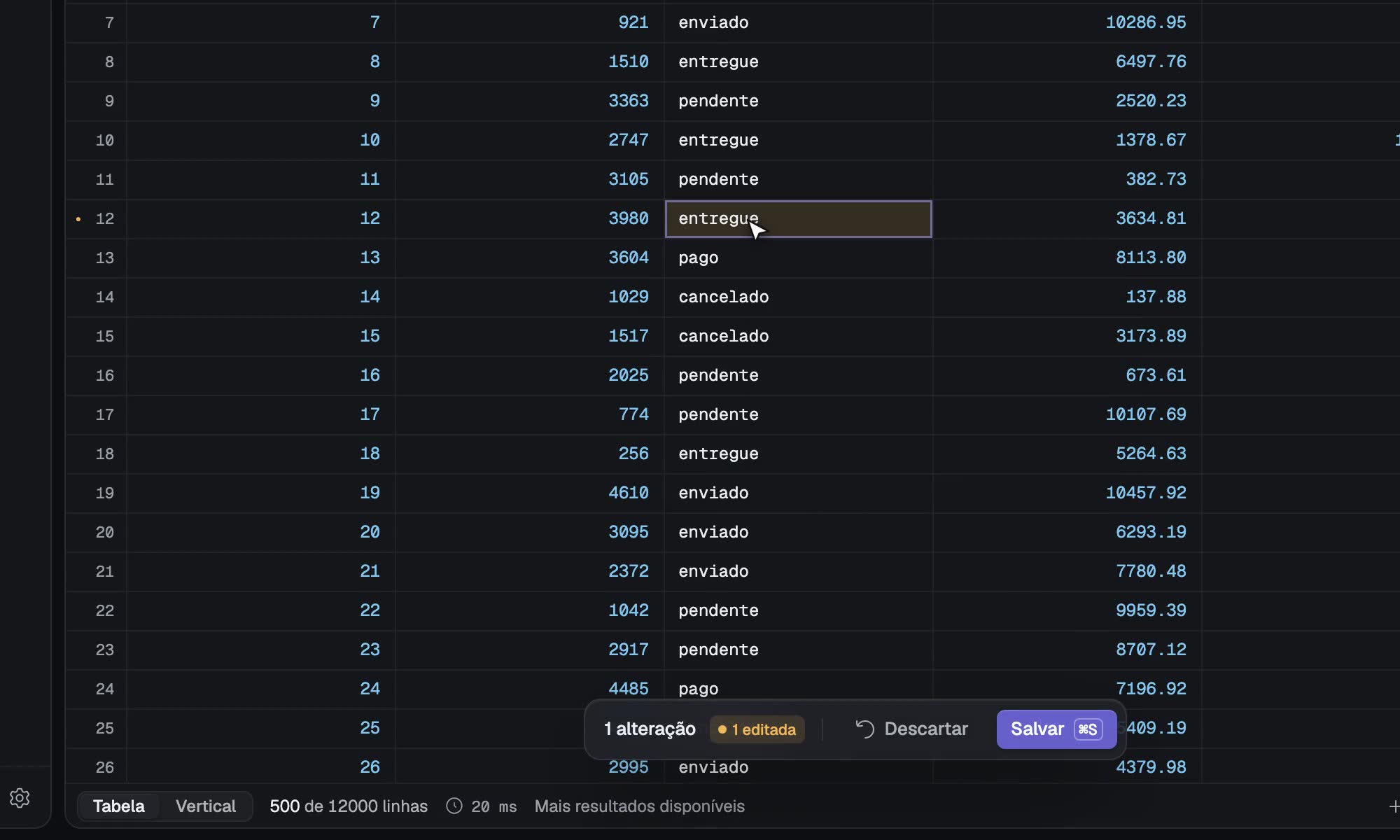1400x840 pixels.
Task: Switch to Vertical view
Action: 206,806
